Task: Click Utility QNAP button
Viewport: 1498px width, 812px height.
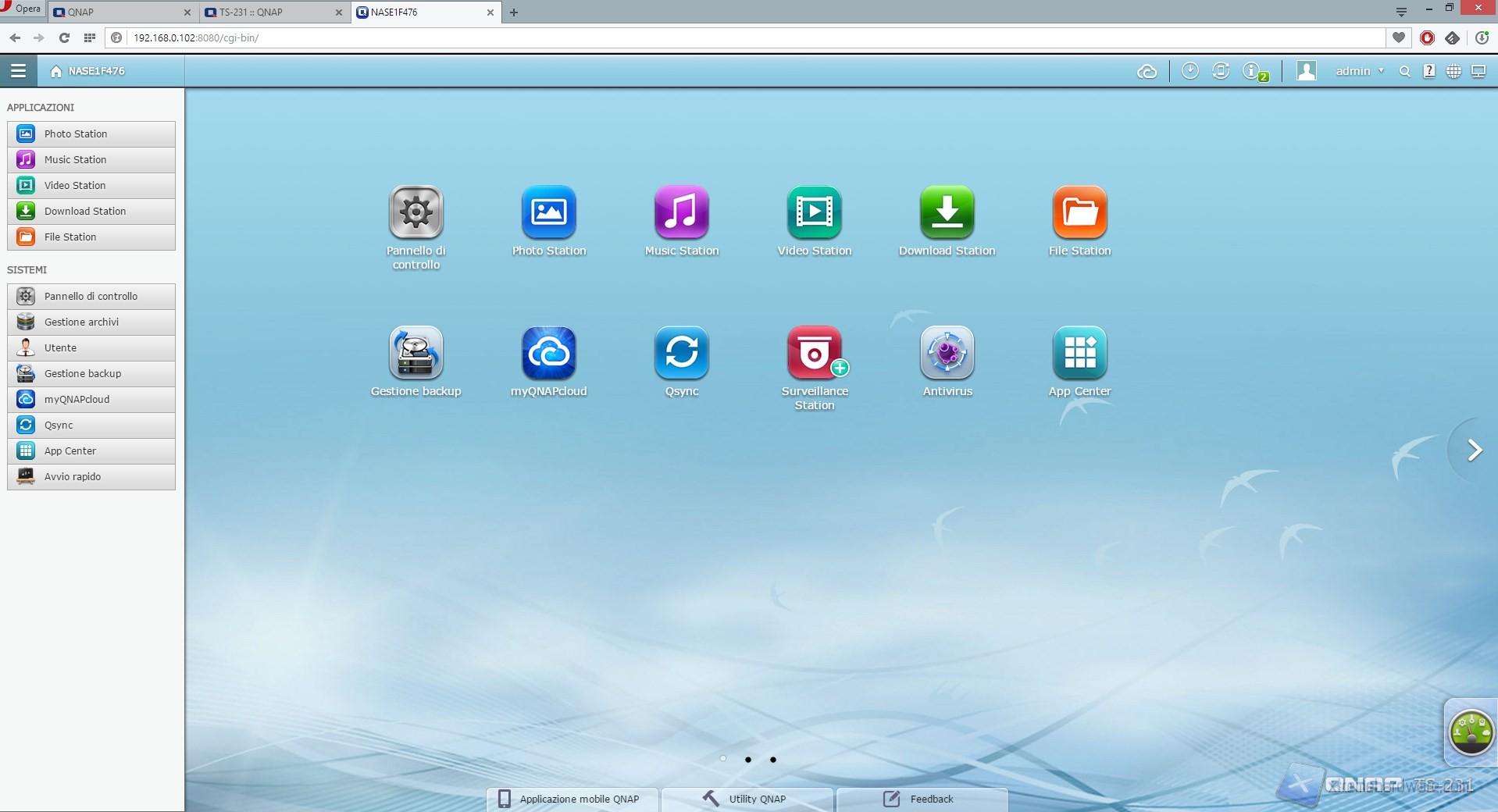Action: pos(747,799)
